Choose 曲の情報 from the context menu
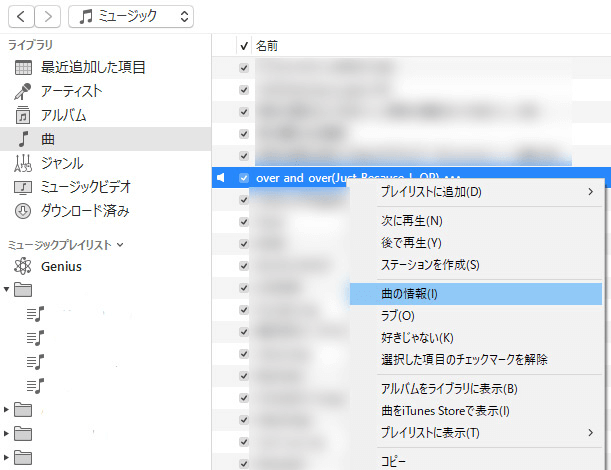 409,294
